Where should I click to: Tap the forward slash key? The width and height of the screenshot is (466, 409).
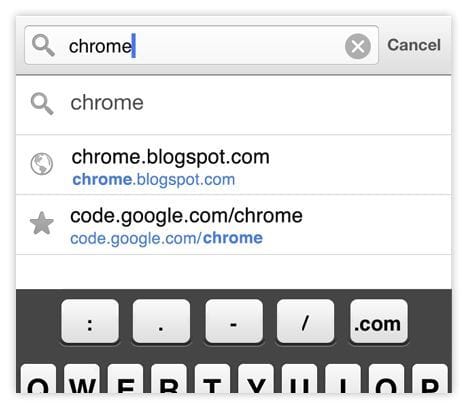pos(305,321)
